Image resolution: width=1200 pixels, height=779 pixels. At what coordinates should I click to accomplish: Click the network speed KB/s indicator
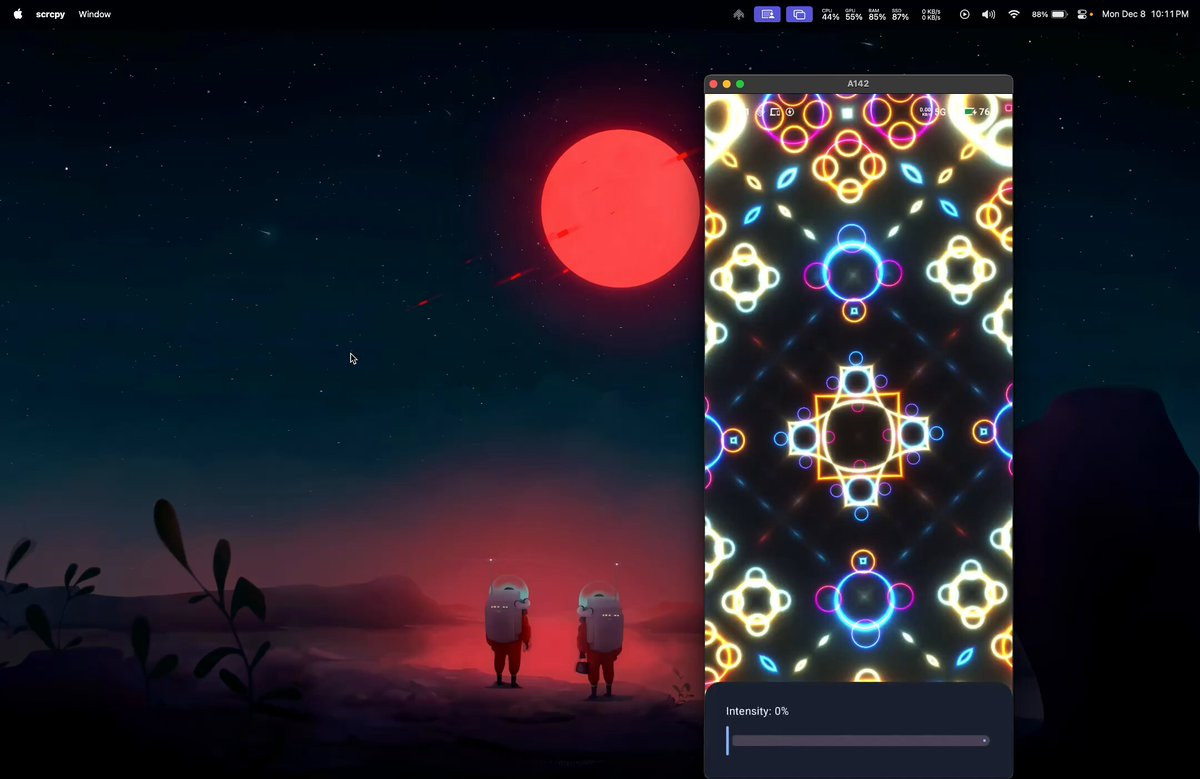click(x=930, y=15)
